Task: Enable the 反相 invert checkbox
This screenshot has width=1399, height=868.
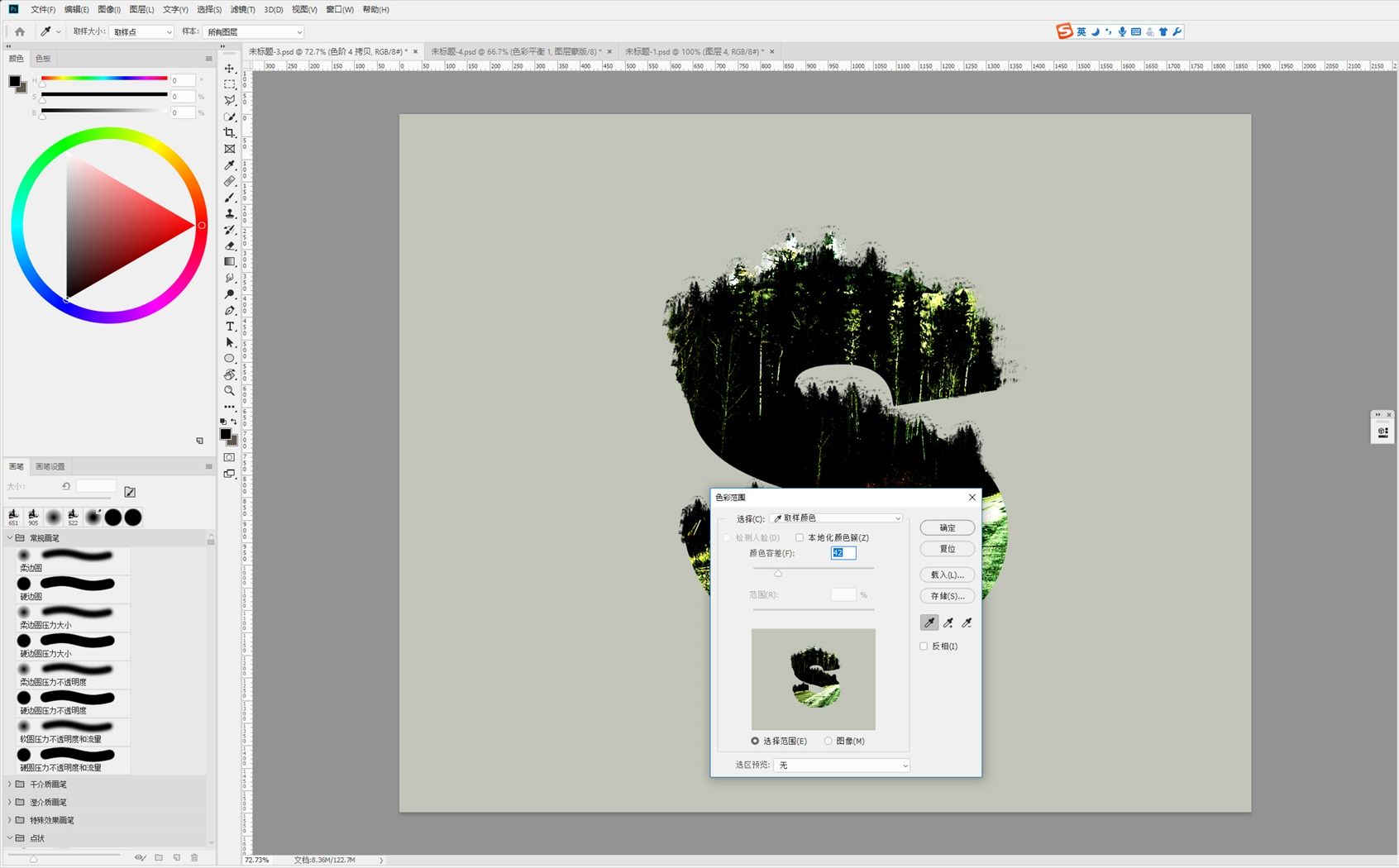Action: click(x=924, y=646)
